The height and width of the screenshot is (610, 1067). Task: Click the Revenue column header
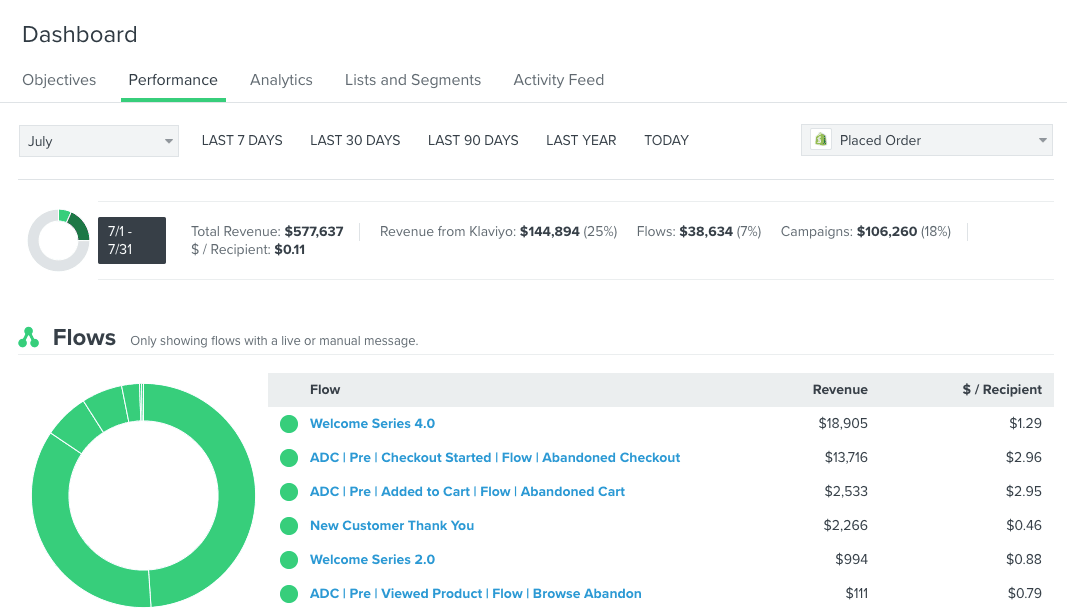tap(840, 389)
